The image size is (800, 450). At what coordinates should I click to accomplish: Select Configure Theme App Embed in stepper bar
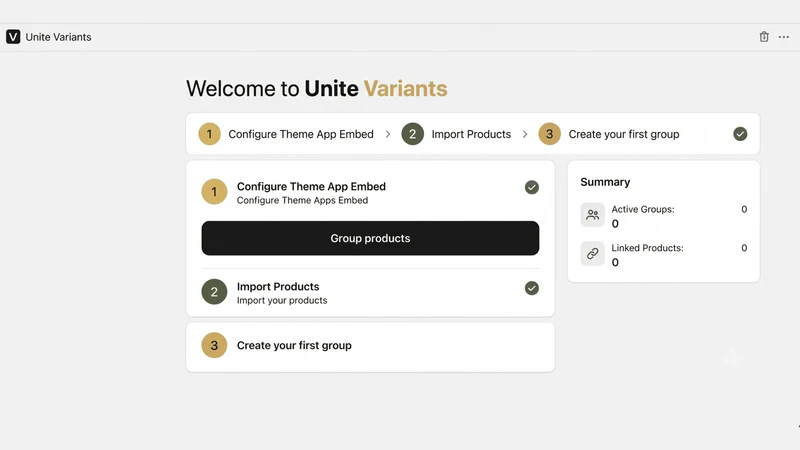pyautogui.click(x=301, y=134)
